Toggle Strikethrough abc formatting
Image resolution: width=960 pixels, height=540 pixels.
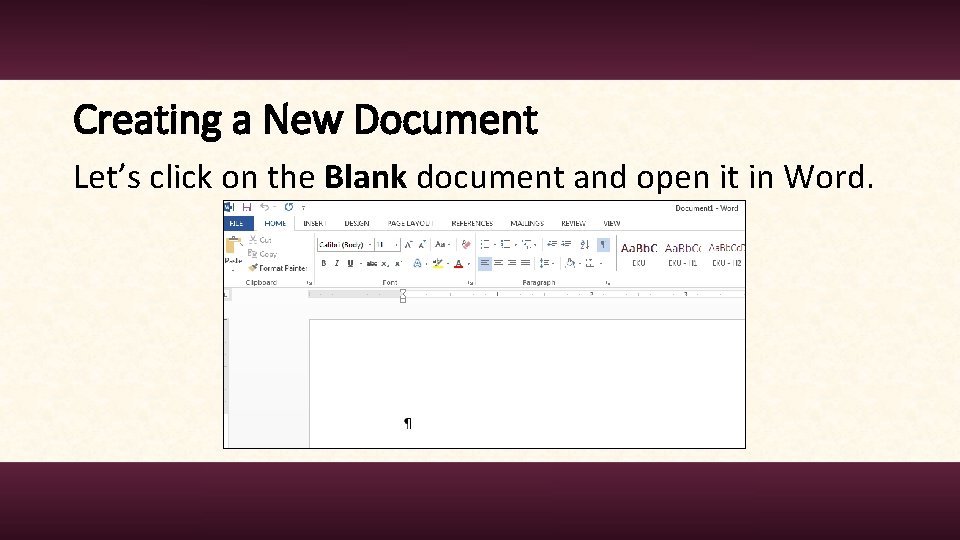[372, 264]
